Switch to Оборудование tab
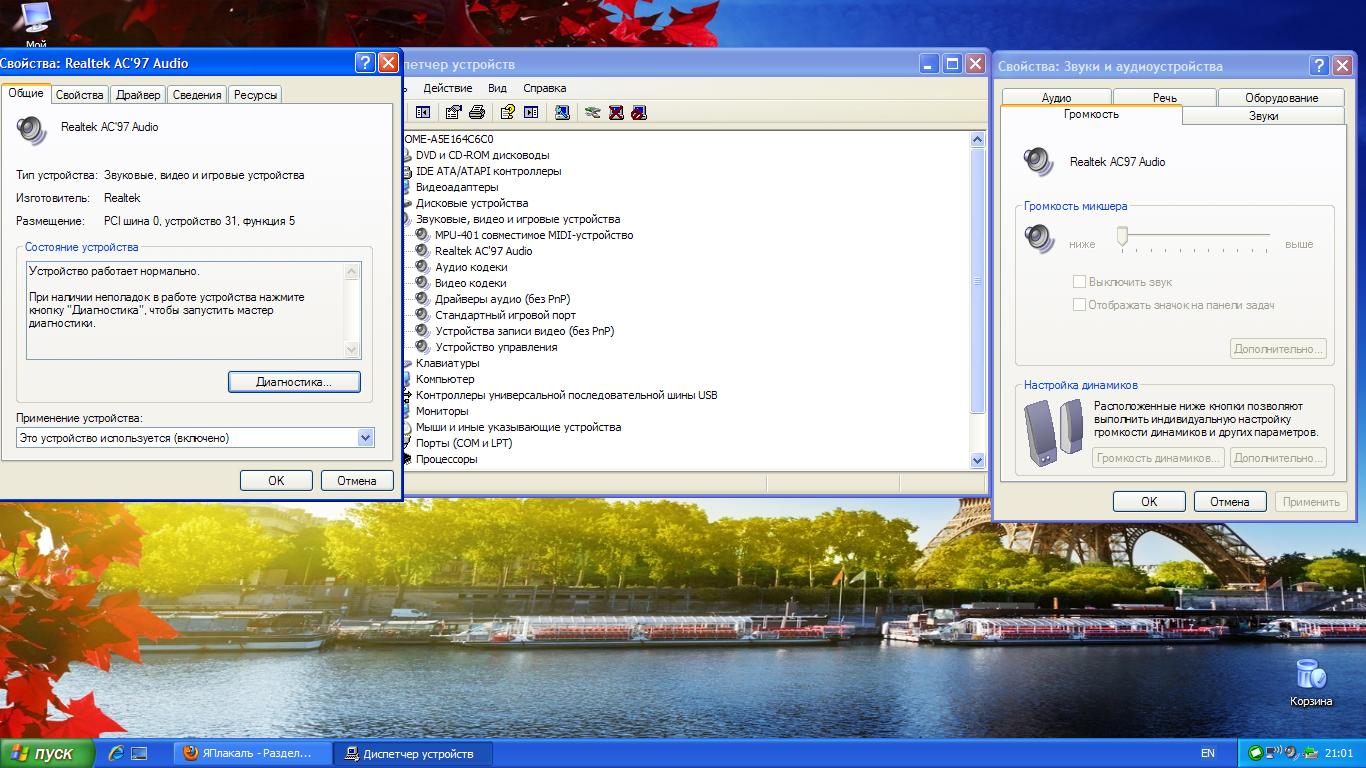 pyautogui.click(x=1282, y=98)
